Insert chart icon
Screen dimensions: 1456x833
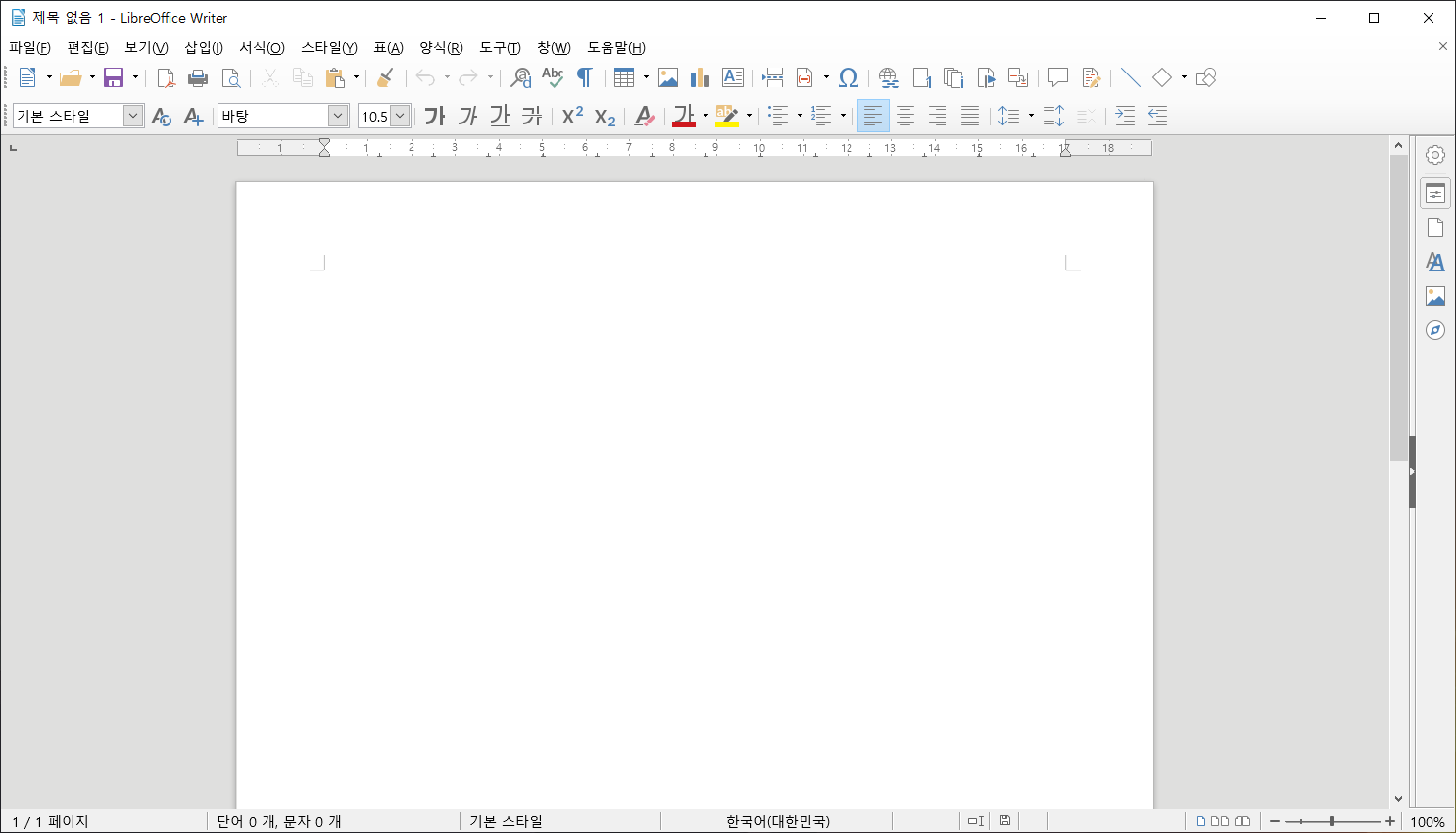point(700,77)
